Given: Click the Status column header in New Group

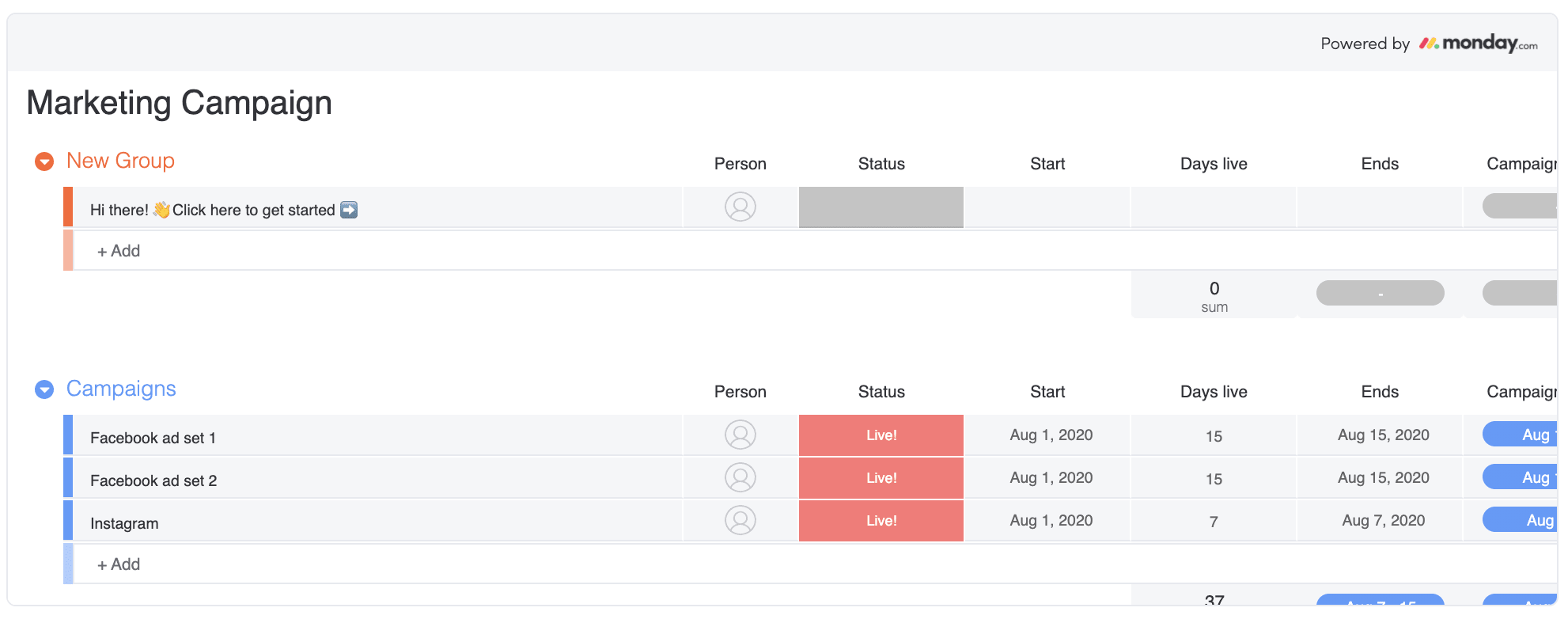Looking at the screenshot, I should 881,164.
